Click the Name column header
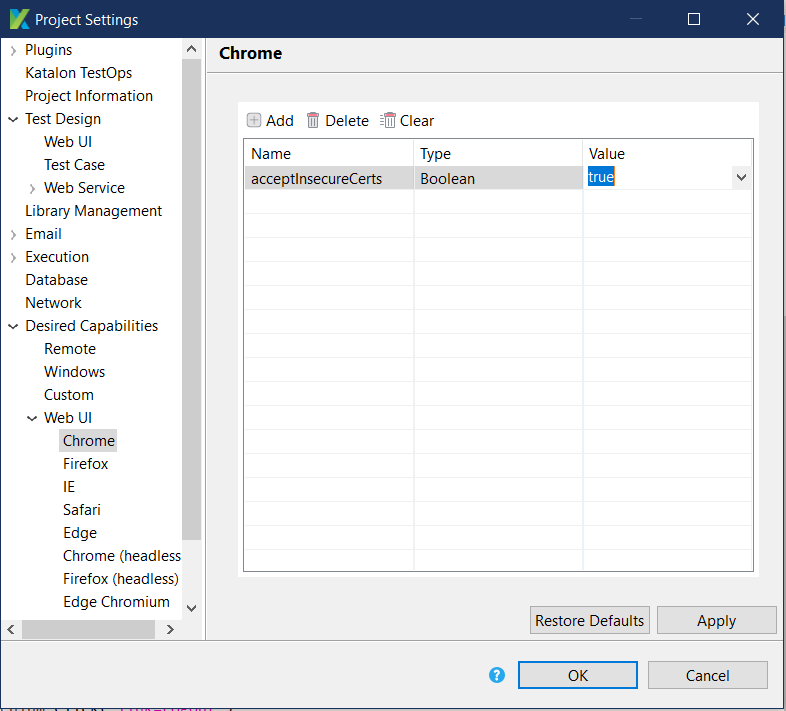786x711 pixels. pyautogui.click(x=329, y=153)
